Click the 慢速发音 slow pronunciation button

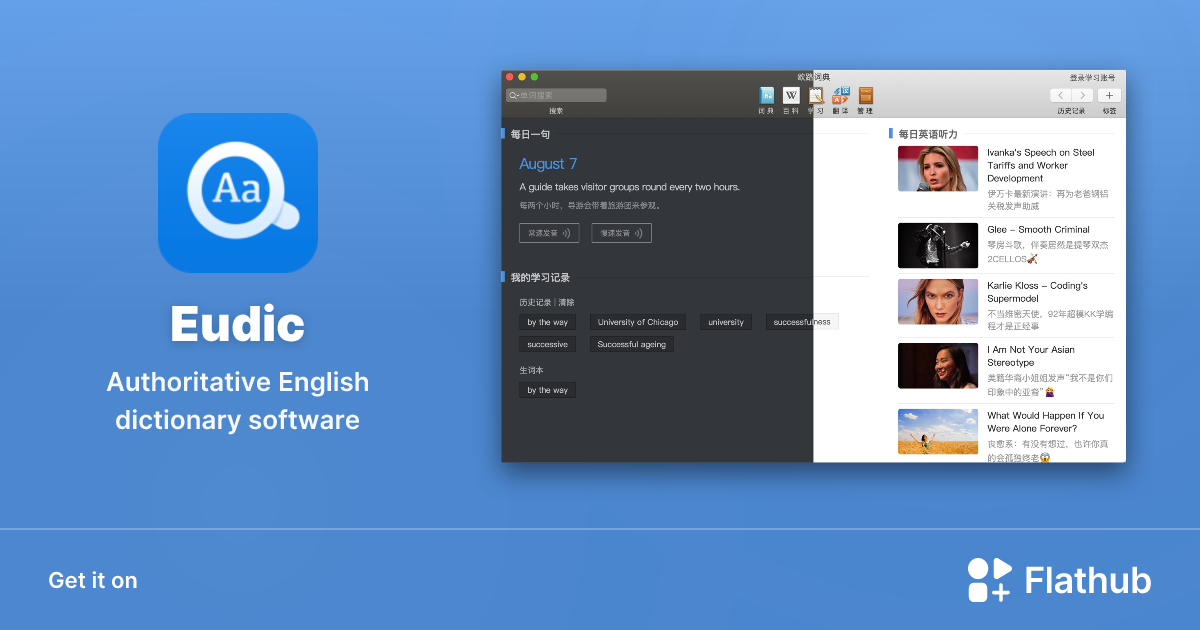(x=620, y=232)
